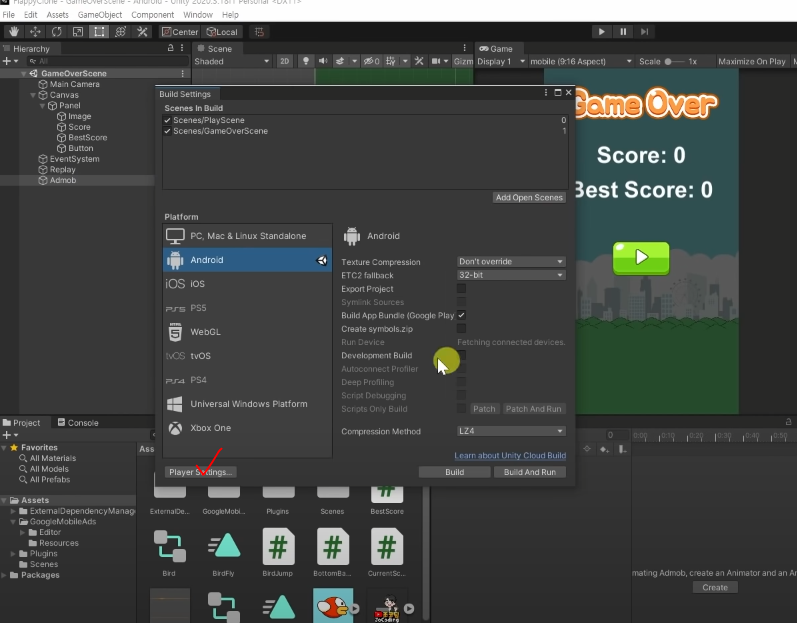Image resolution: width=797 pixels, height=623 pixels.
Task: Toggle scene lighting bulb icon
Action: point(305,61)
